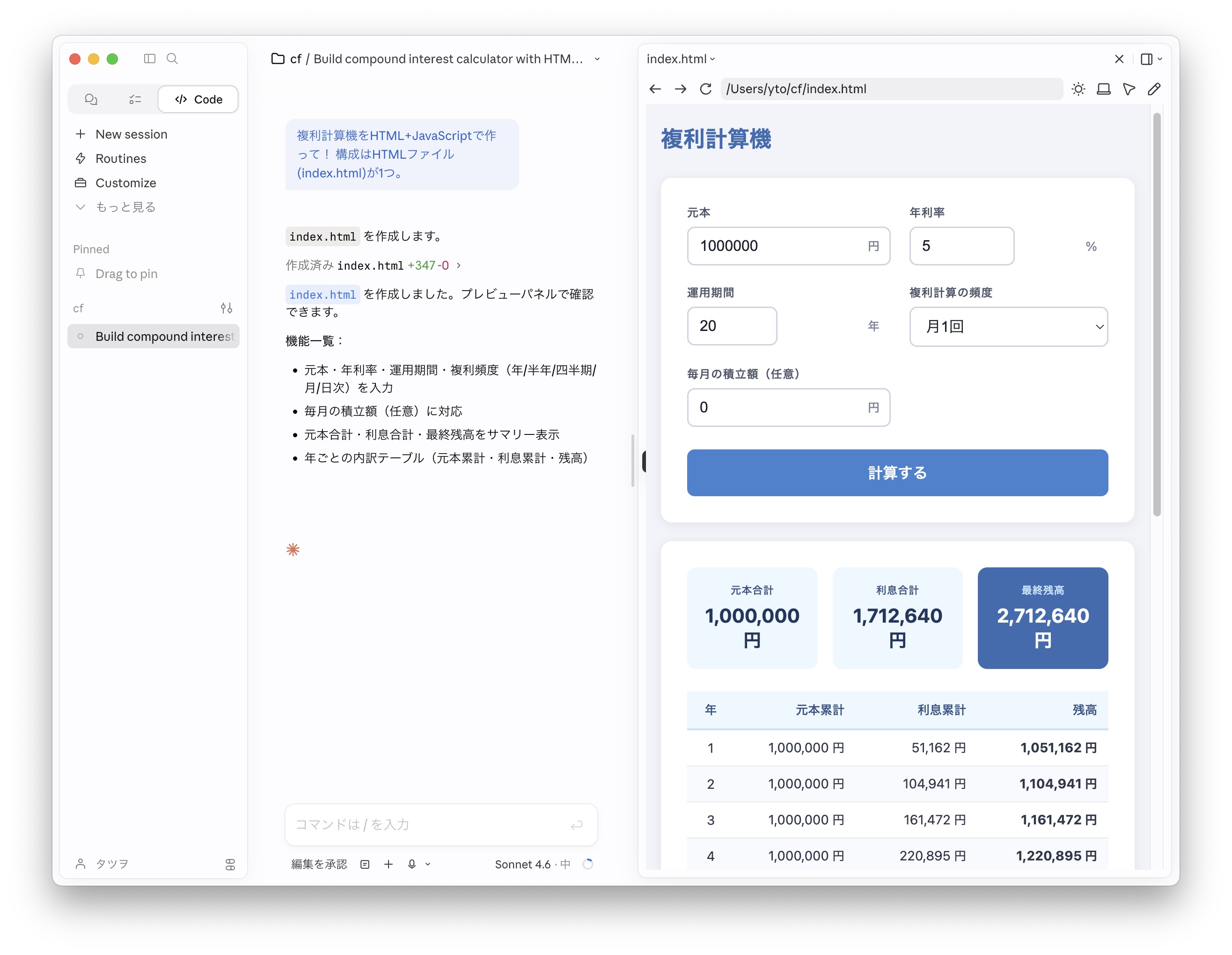Click the 利息累計 column header
Viewport: 1232px width, 955px height.
(x=941, y=710)
